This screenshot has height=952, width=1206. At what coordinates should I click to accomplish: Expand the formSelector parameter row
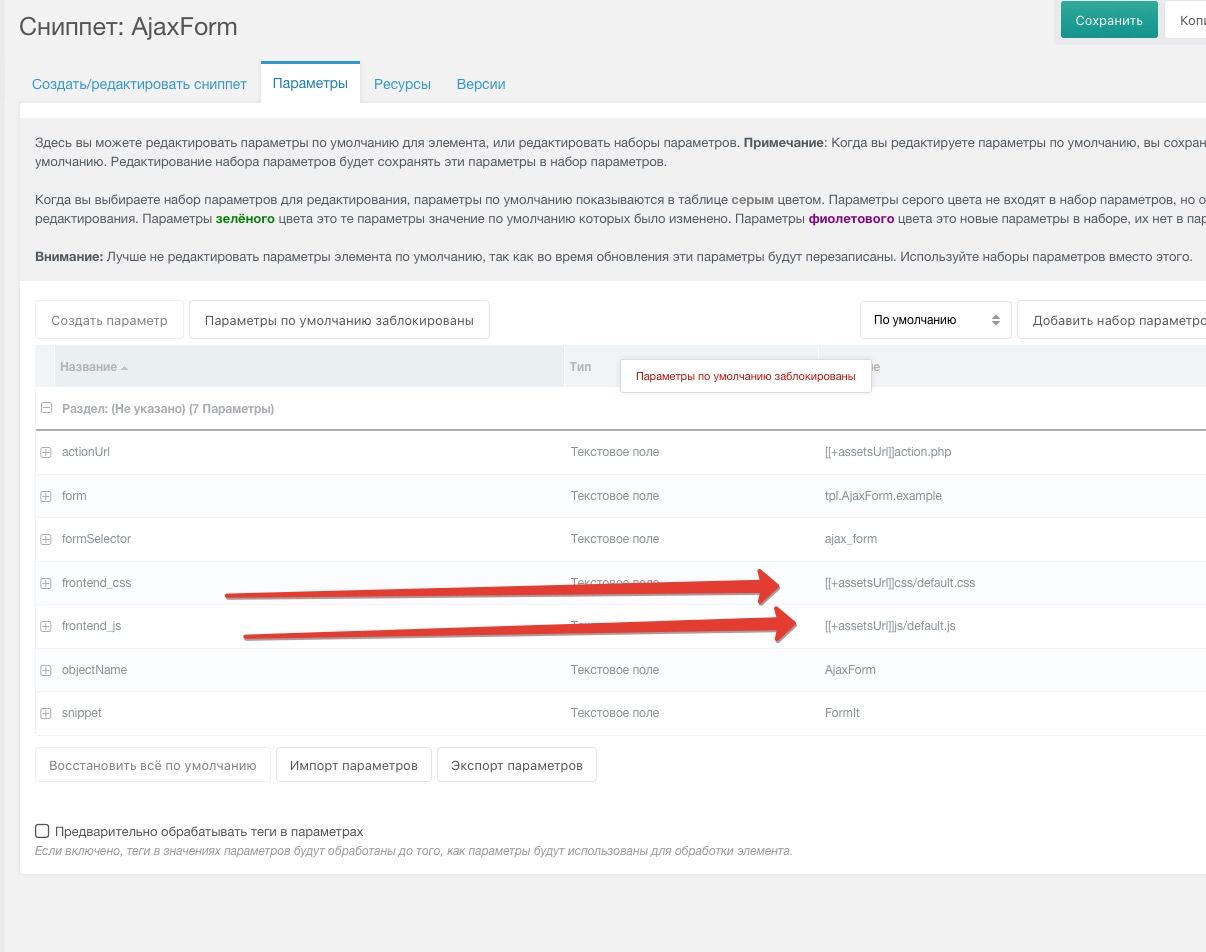click(46, 539)
